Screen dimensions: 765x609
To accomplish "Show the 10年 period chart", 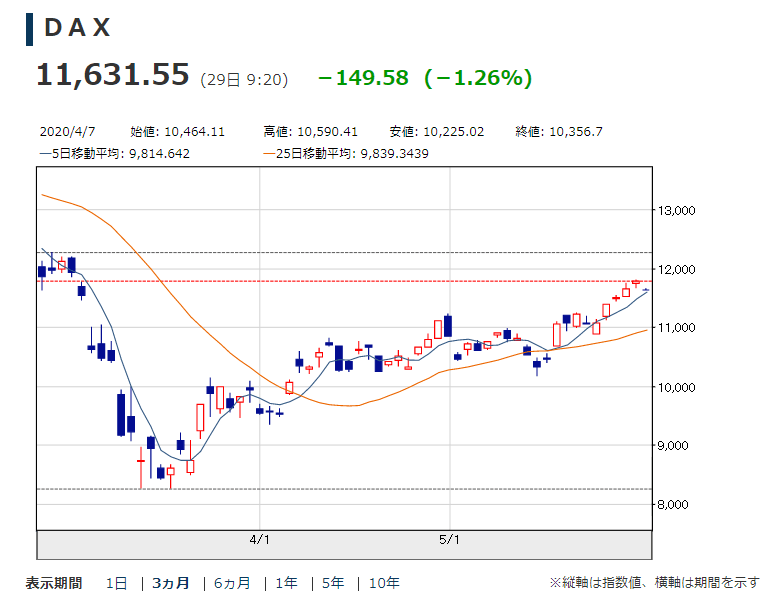I will coord(384,584).
